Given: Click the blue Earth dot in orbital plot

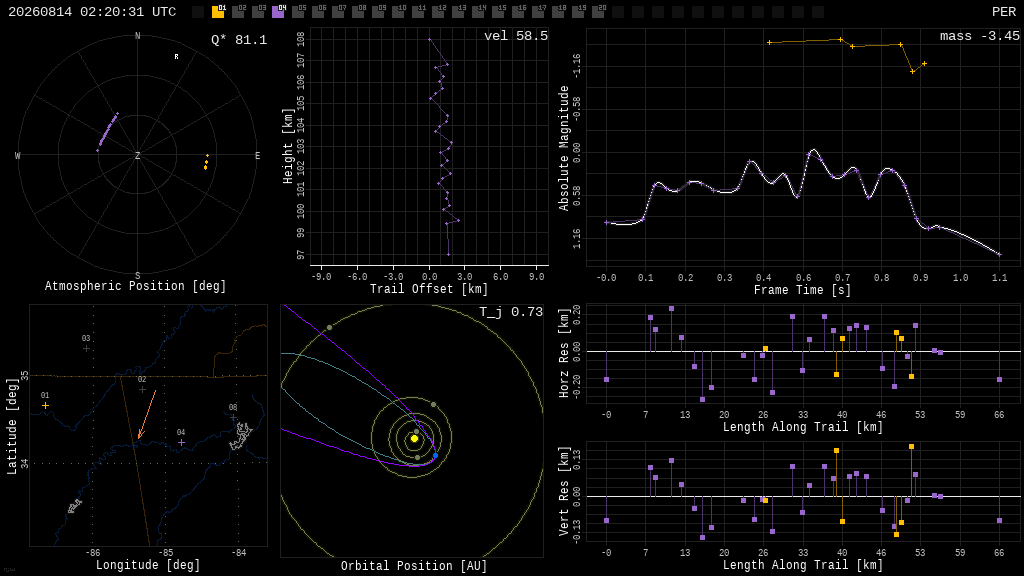Looking at the screenshot, I should click(436, 455).
